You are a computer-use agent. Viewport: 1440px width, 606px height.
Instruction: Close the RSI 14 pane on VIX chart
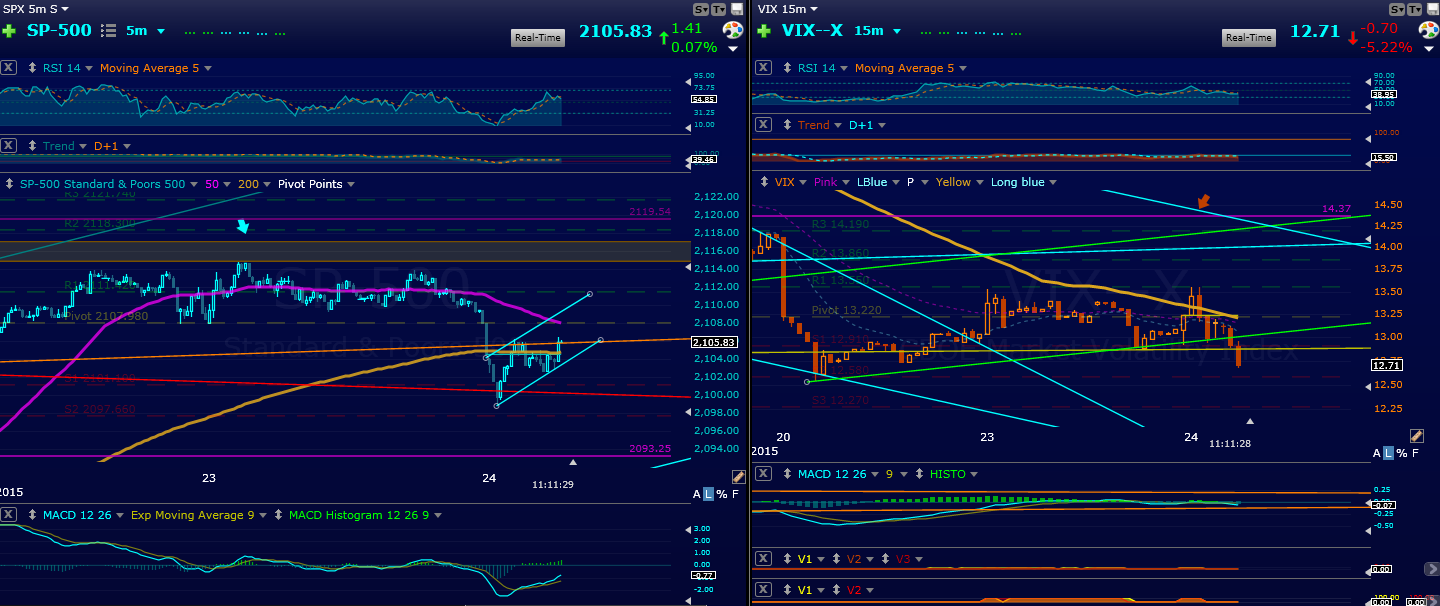click(763, 68)
